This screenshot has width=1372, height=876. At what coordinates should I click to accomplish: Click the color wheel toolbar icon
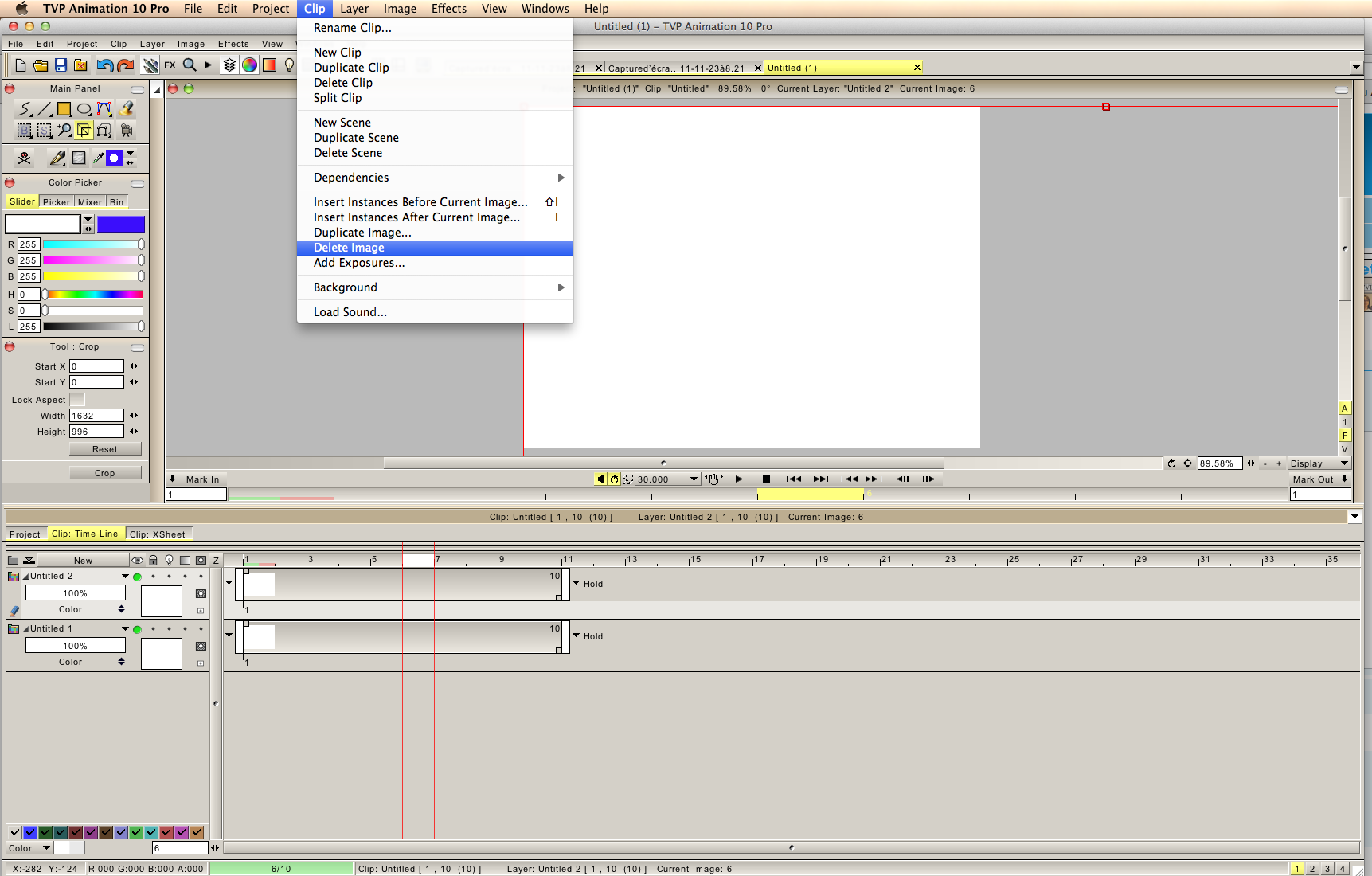(250, 65)
